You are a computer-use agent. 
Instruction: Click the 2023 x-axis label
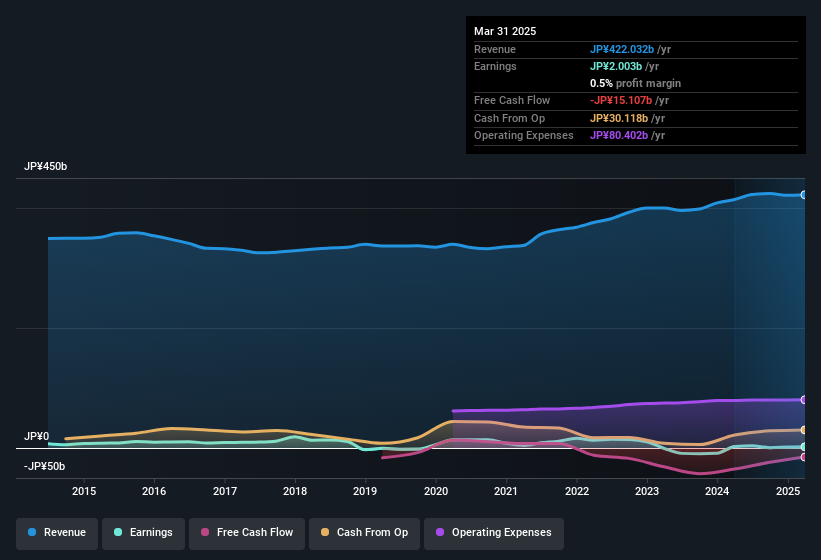coord(647,491)
